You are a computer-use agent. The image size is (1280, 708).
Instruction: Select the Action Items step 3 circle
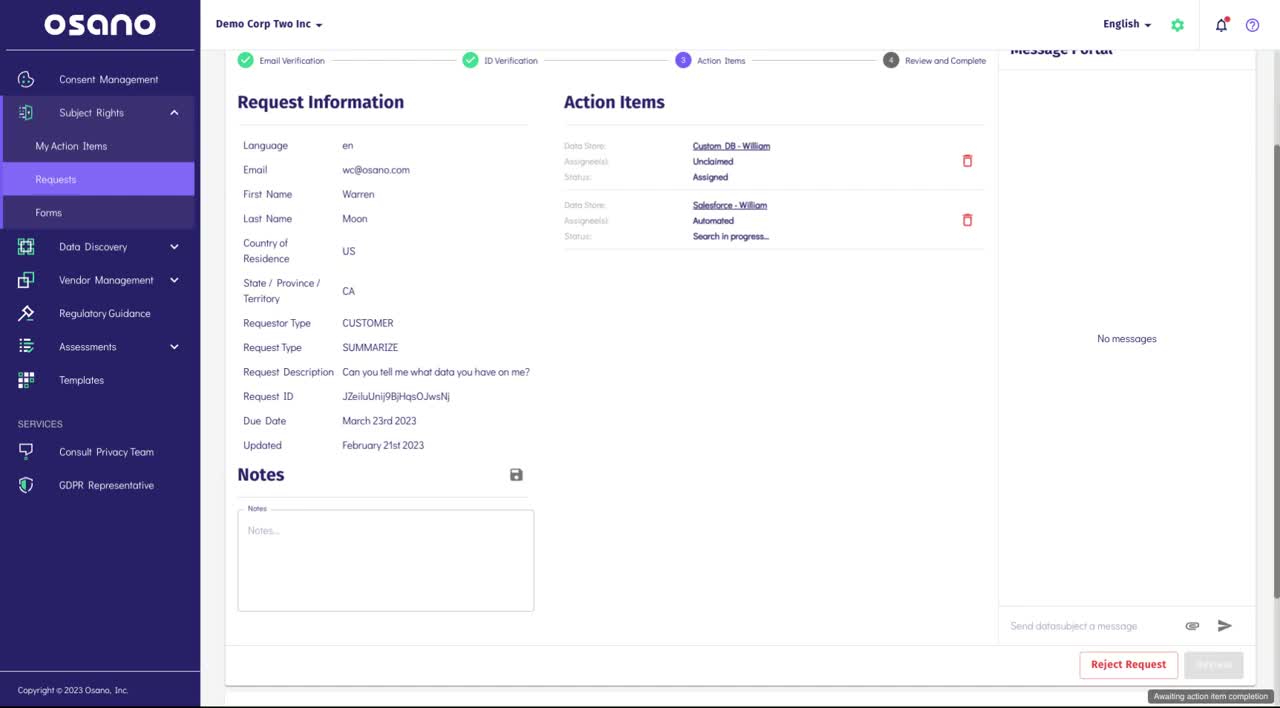click(x=683, y=60)
